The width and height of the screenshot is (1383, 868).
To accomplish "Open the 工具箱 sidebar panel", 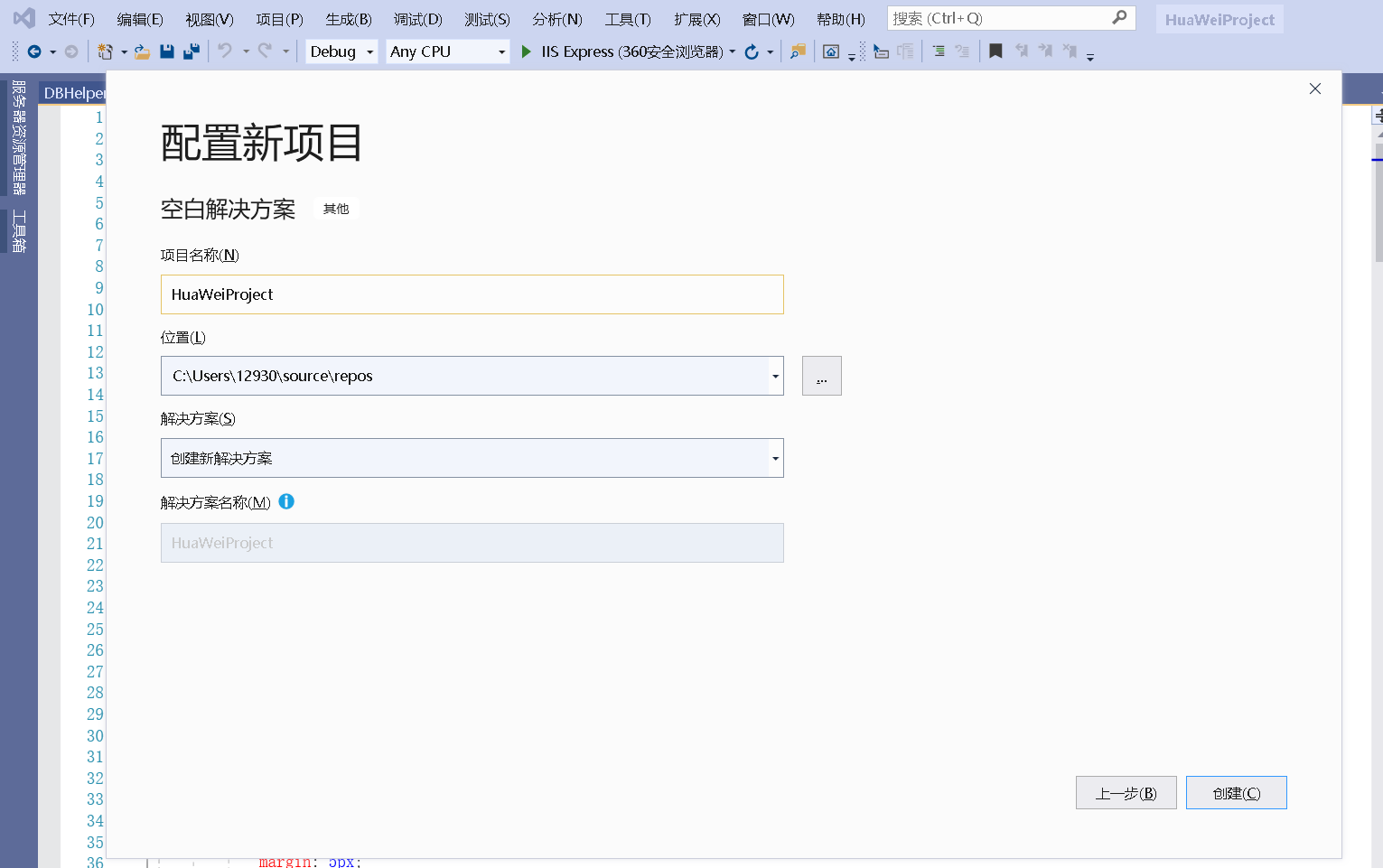I will [x=21, y=230].
